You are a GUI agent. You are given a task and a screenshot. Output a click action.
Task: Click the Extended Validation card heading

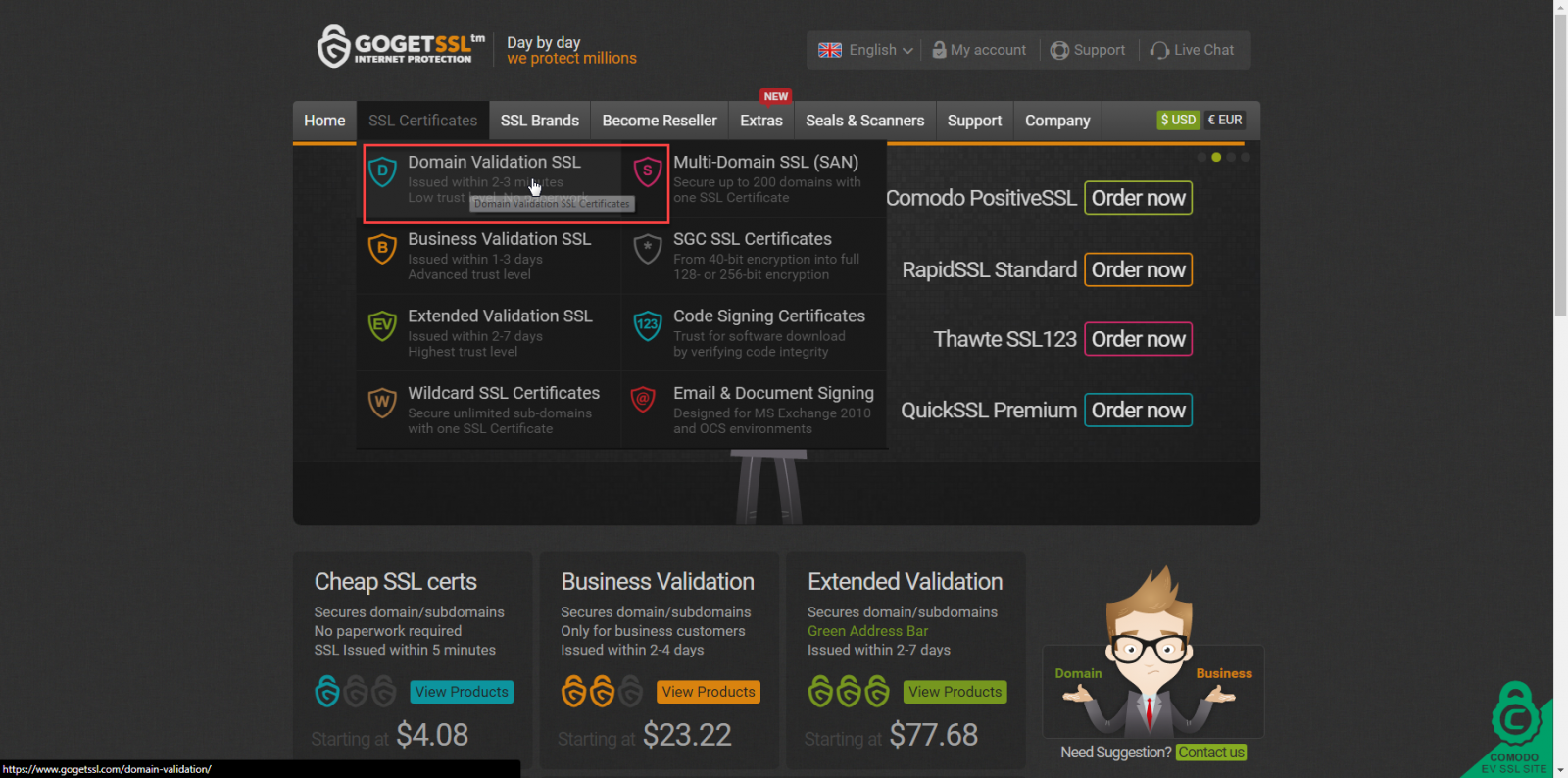(906, 582)
